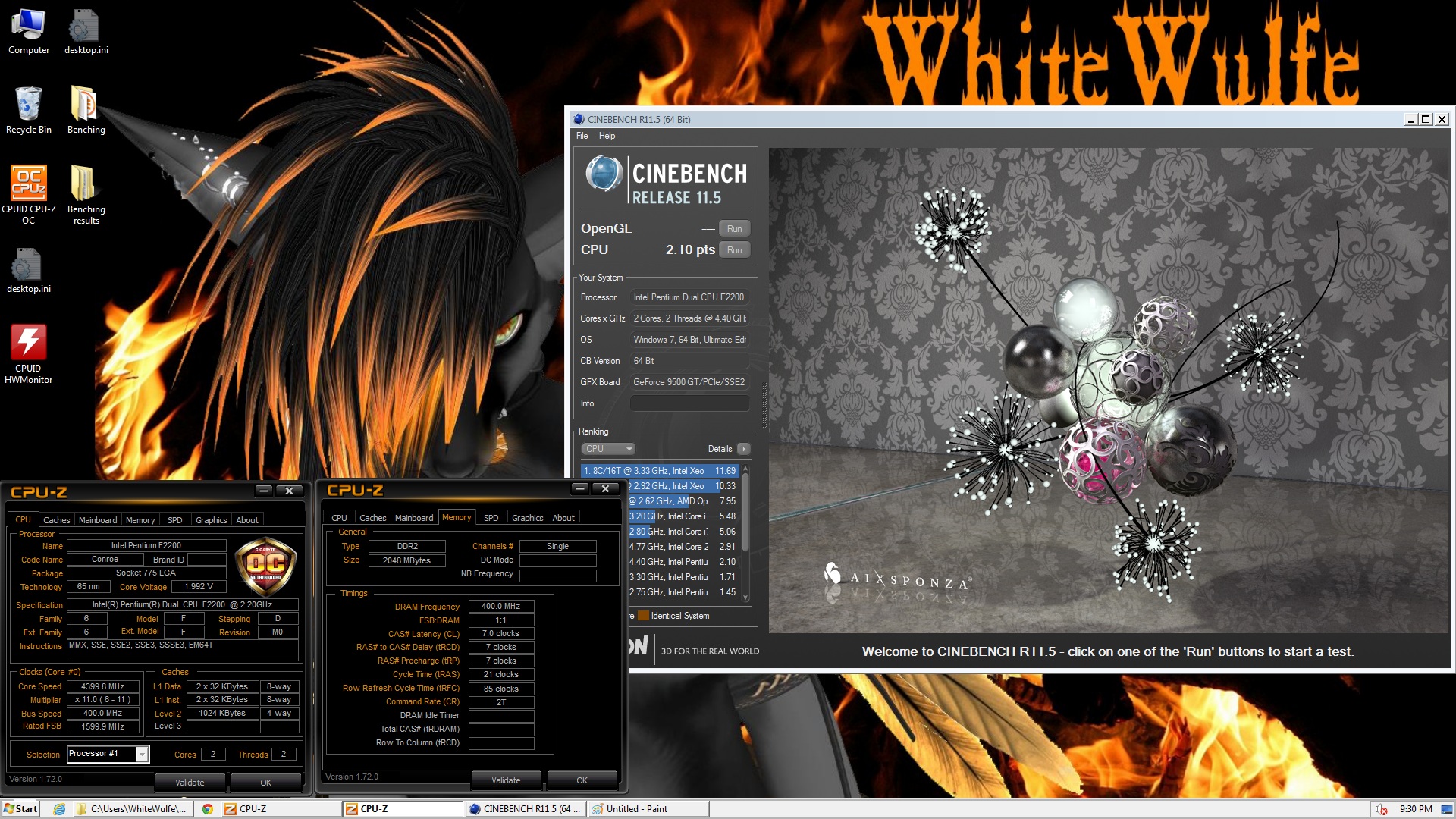1456x819 pixels.
Task: Launch the CPUID HWMonitor shortcut
Action: (29, 354)
